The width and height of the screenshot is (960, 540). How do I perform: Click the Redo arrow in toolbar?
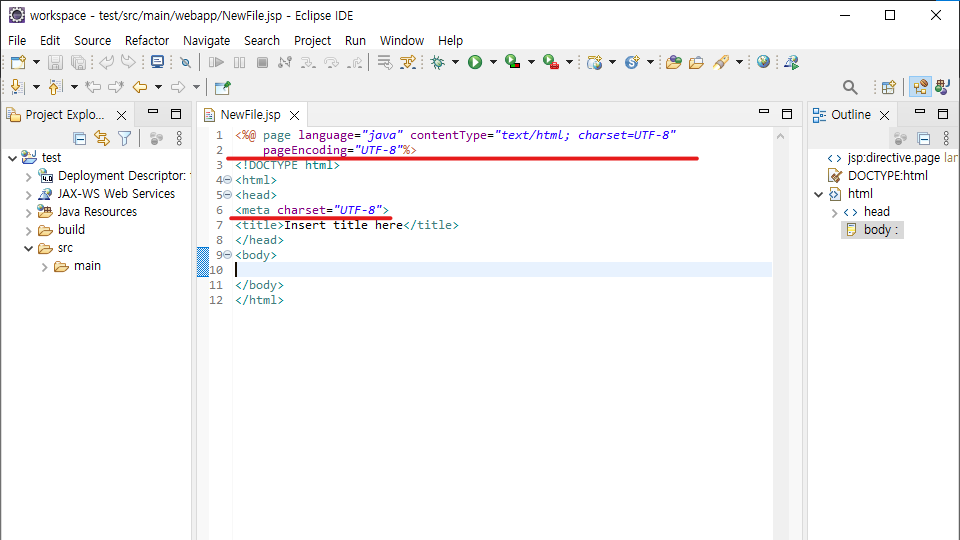click(x=128, y=62)
